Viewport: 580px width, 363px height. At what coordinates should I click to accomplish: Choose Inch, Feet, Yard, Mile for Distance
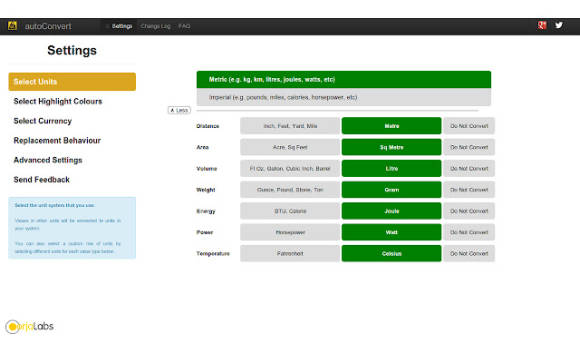(290, 126)
